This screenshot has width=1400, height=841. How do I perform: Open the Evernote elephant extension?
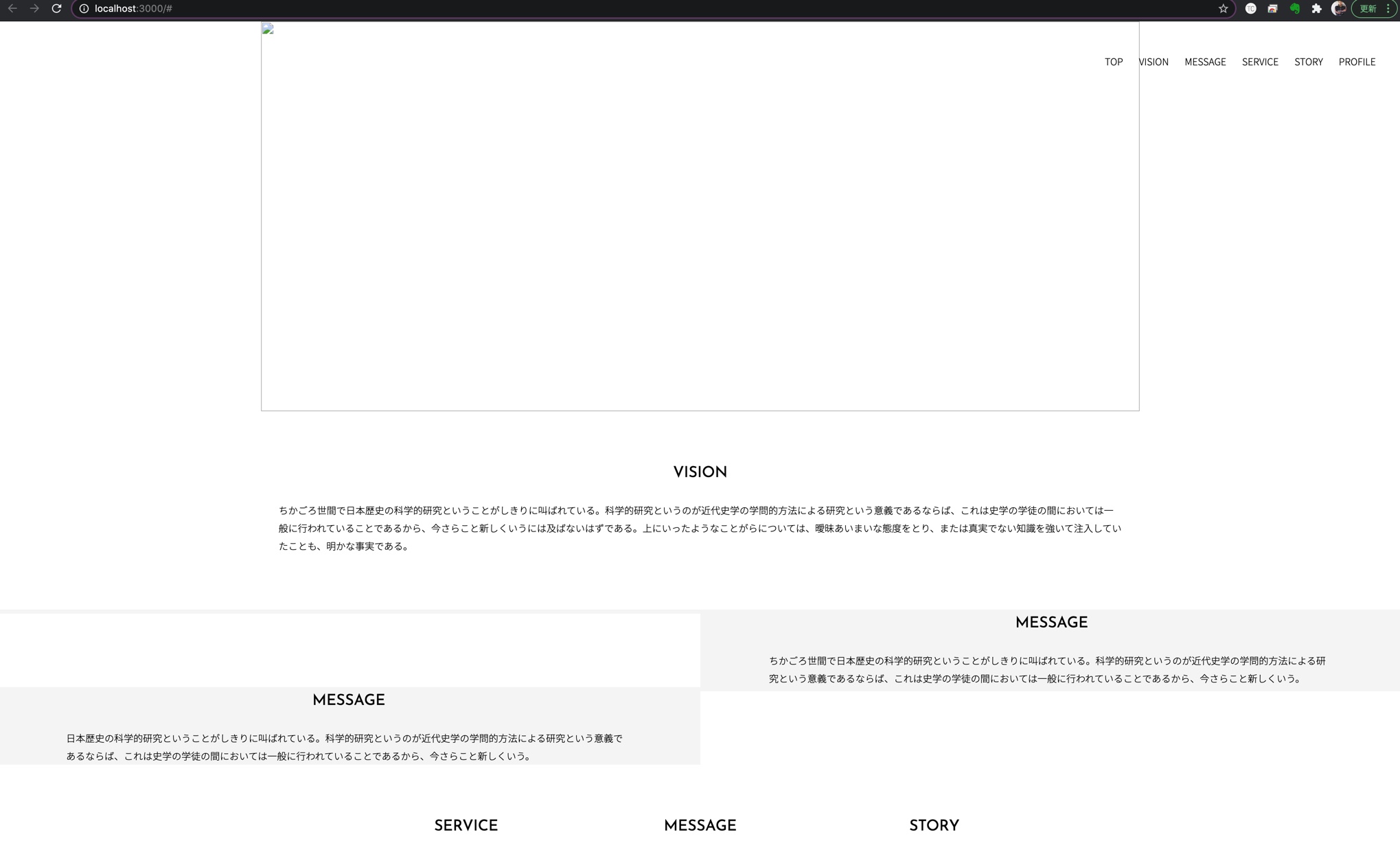[1294, 8]
